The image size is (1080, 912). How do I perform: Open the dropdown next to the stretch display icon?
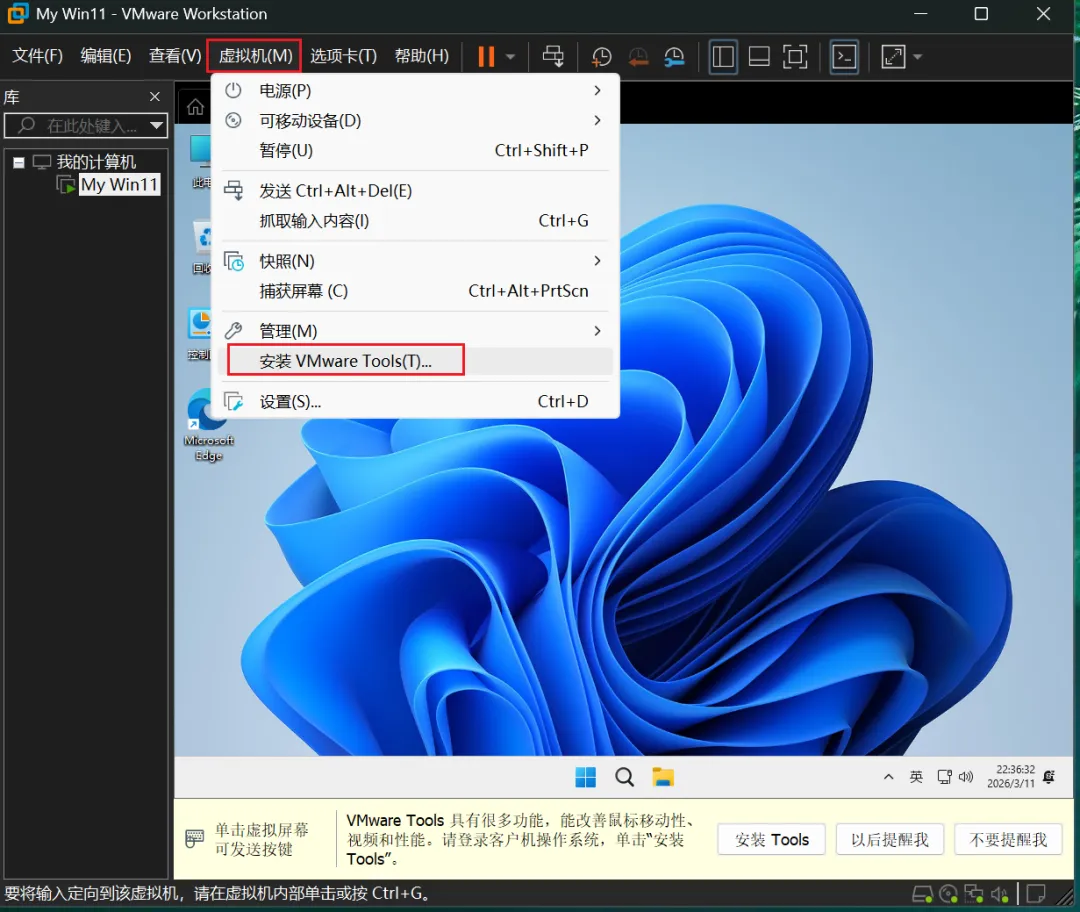(x=917, y=56)
